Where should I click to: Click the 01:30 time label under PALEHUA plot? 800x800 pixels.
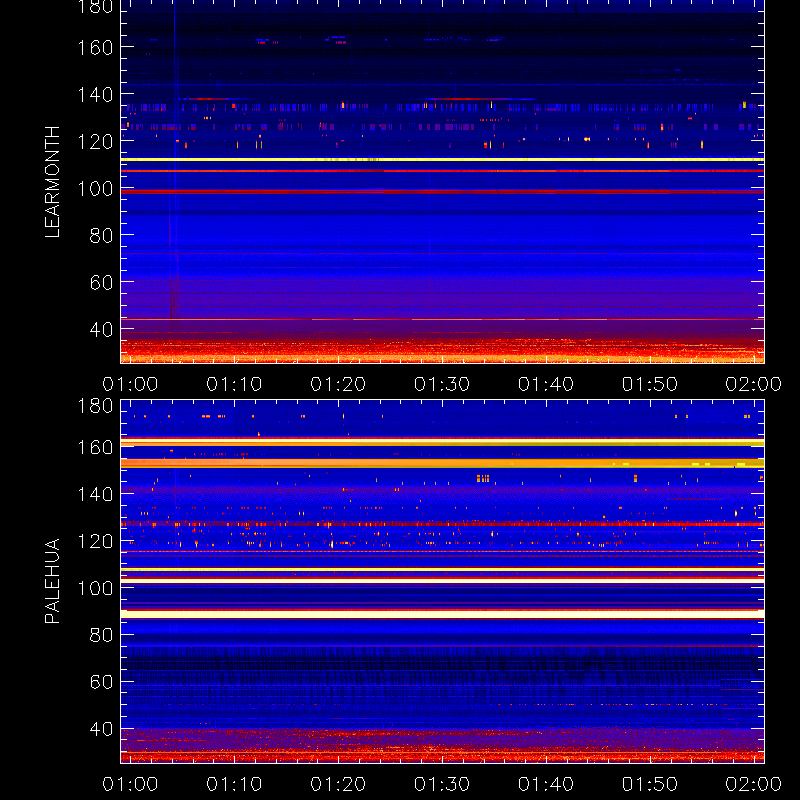point(442,784)
